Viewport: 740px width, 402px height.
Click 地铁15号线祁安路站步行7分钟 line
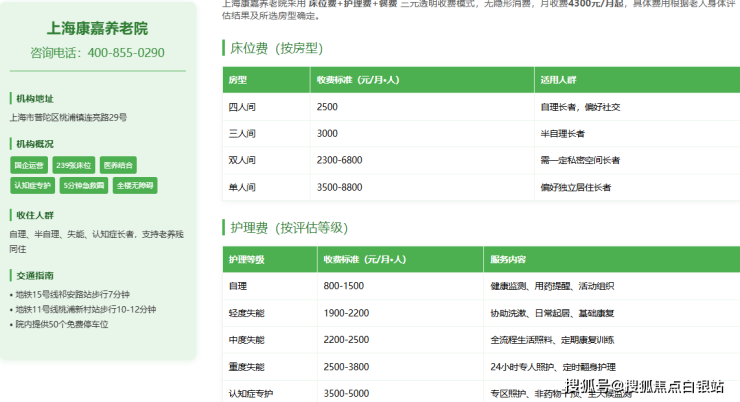tap(69, 294)
